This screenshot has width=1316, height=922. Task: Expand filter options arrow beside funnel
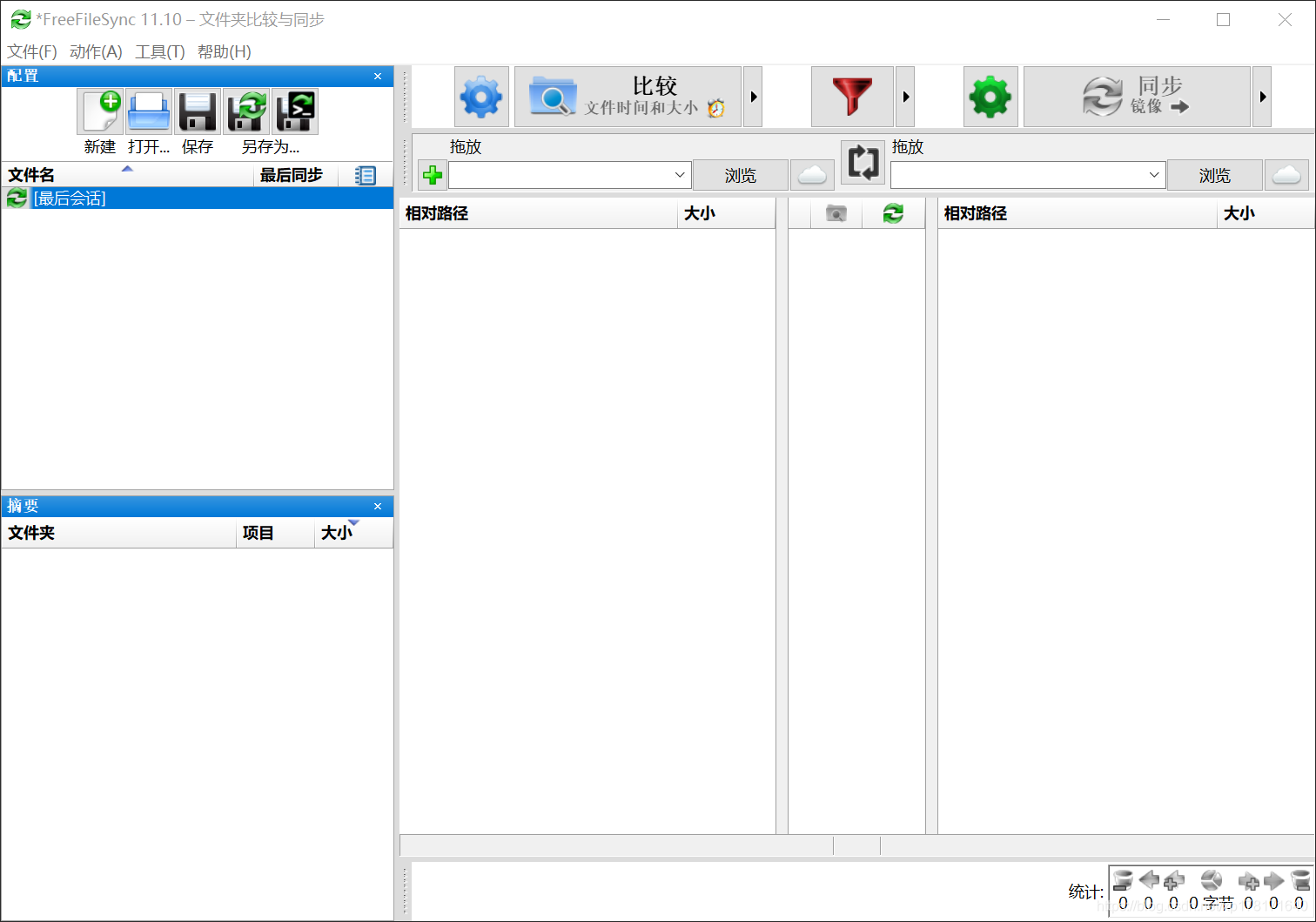coord(905,97)
